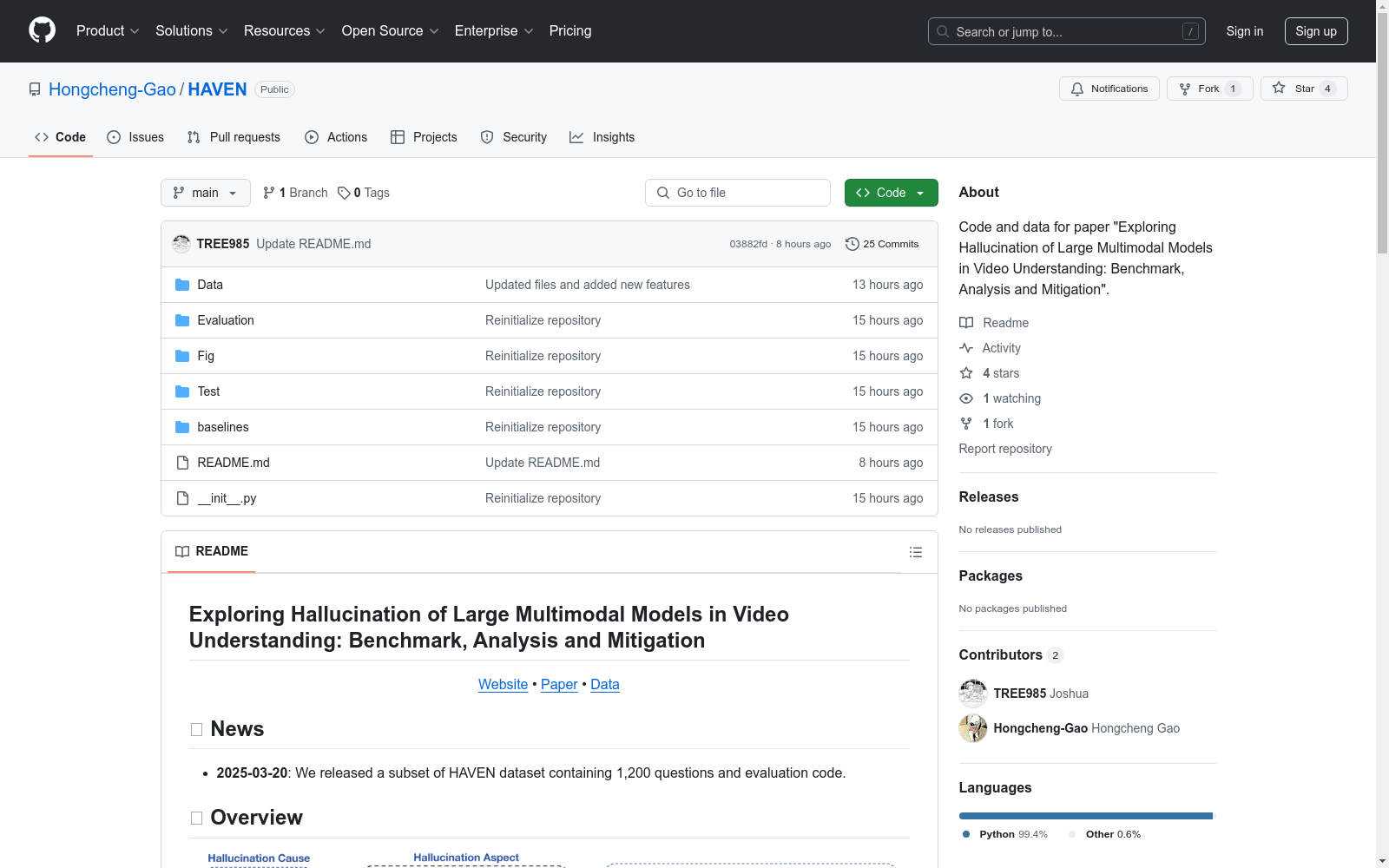Open the green Code dropdown
Screen dimensions: 1389x868
click(892, 193)
